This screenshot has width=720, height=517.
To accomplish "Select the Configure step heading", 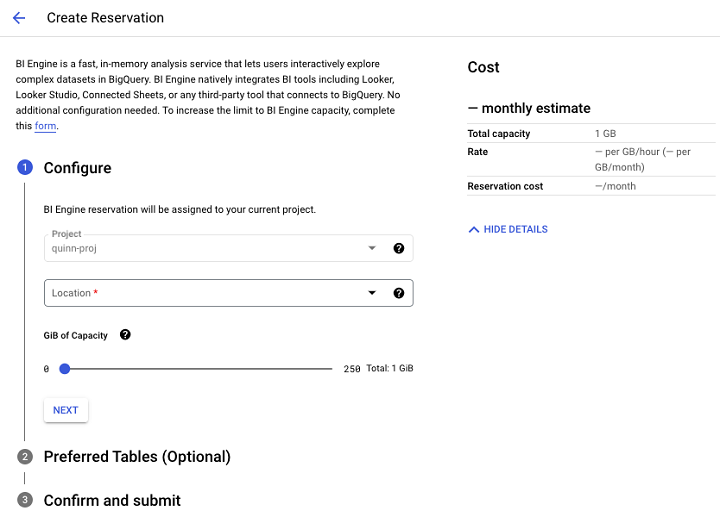I will pyautogui.click(x=77, y=168).
